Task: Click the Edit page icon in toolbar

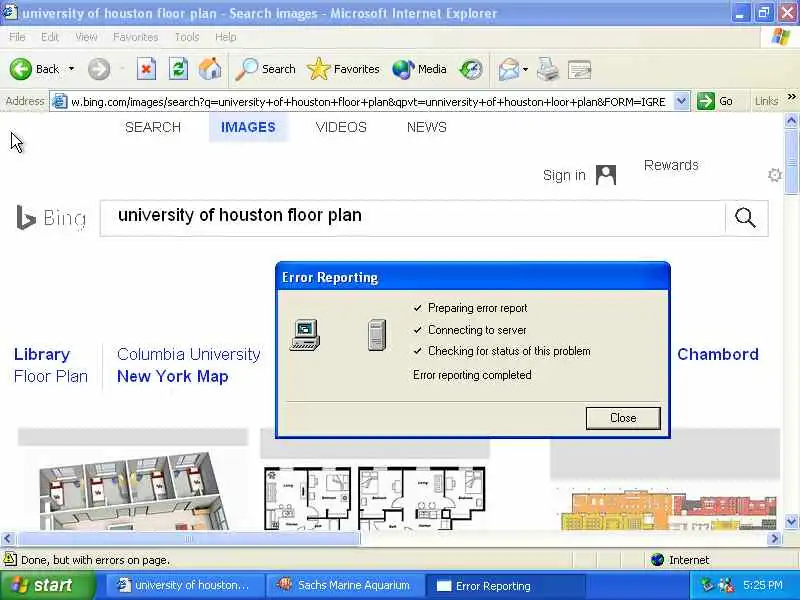Action: [580, 69]
